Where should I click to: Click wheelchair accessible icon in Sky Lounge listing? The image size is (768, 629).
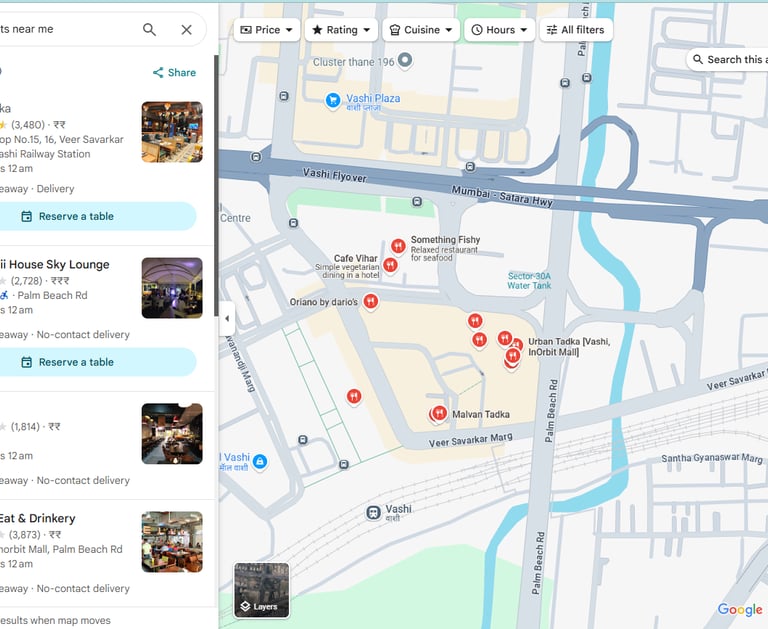[x=4, y=295]
